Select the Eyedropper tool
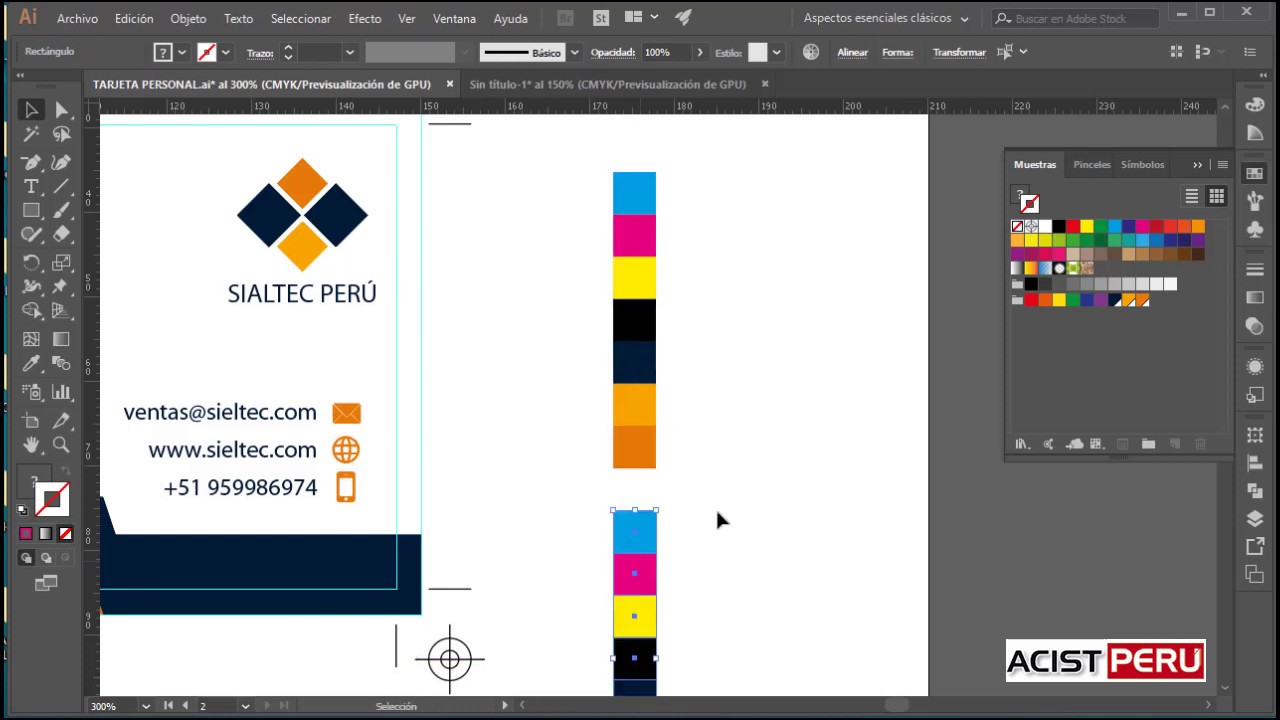The width and height of the screenshot is (1280, 720). click(31, 365)
